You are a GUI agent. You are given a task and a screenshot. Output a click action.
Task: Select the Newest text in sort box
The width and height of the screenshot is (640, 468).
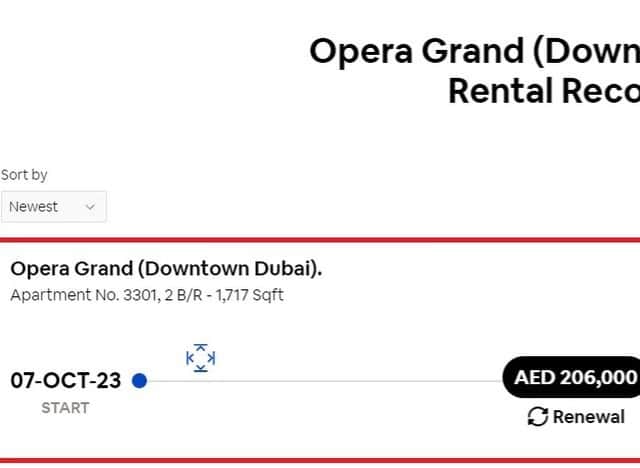click(33, 206)
